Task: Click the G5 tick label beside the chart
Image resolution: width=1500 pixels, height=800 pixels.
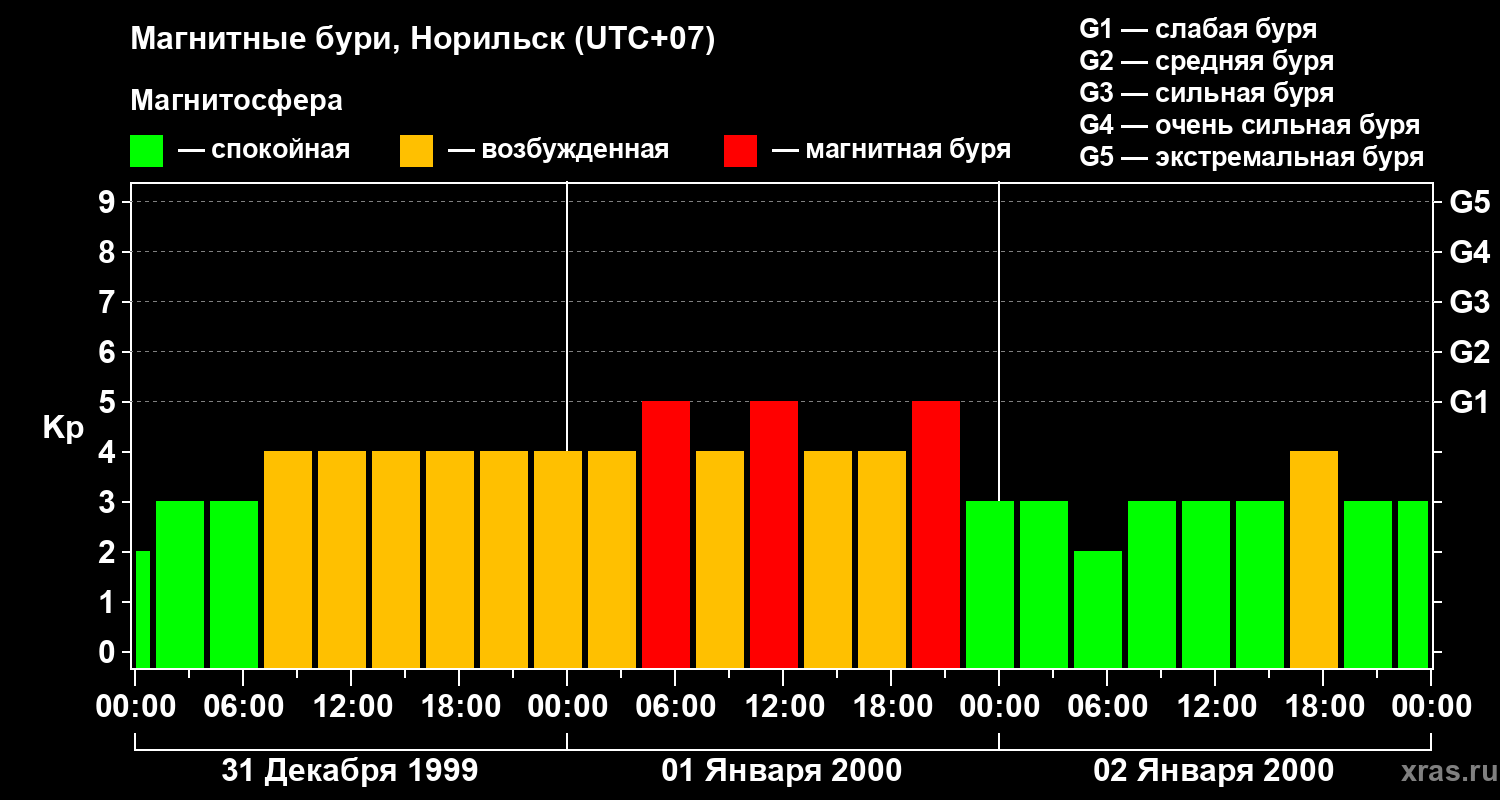Action: [x=1469, y=202]
